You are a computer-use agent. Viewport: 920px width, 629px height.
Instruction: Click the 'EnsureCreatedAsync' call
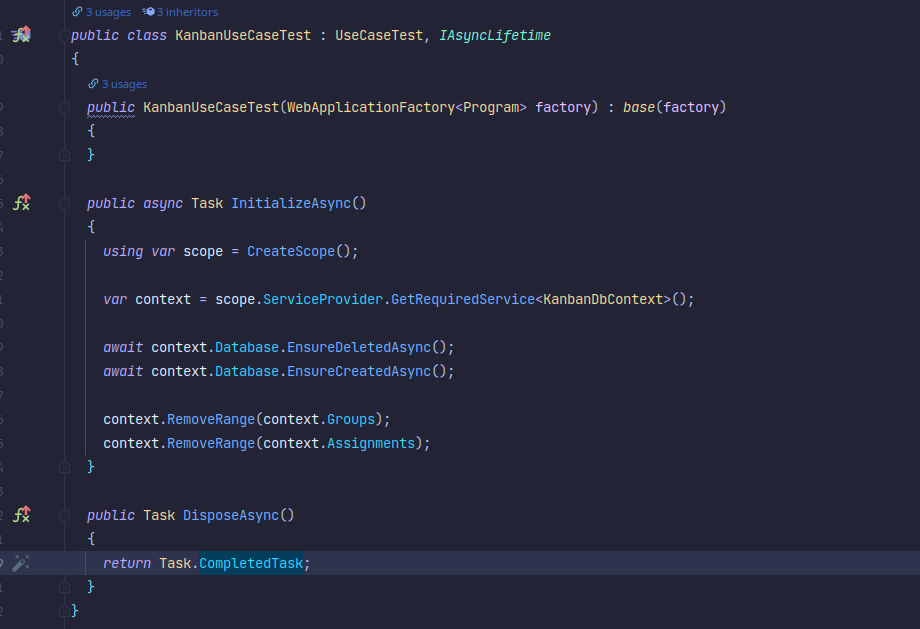(x=359, y=371)
